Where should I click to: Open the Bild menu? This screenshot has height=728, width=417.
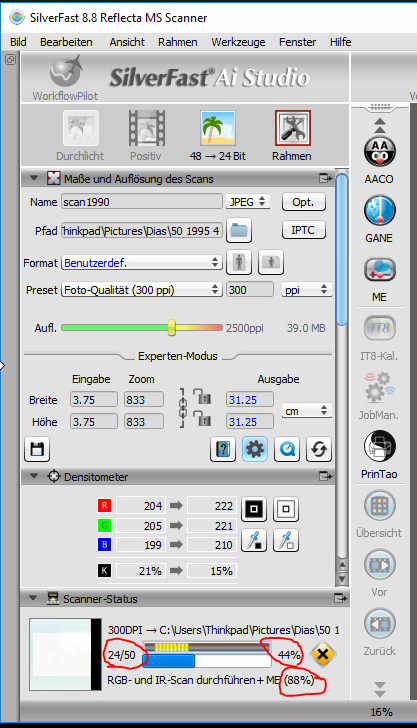click(18, 42)
